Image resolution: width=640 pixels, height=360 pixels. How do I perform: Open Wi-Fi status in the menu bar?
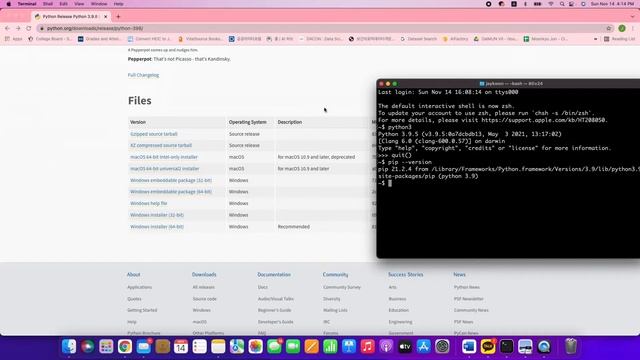[551, 4]
